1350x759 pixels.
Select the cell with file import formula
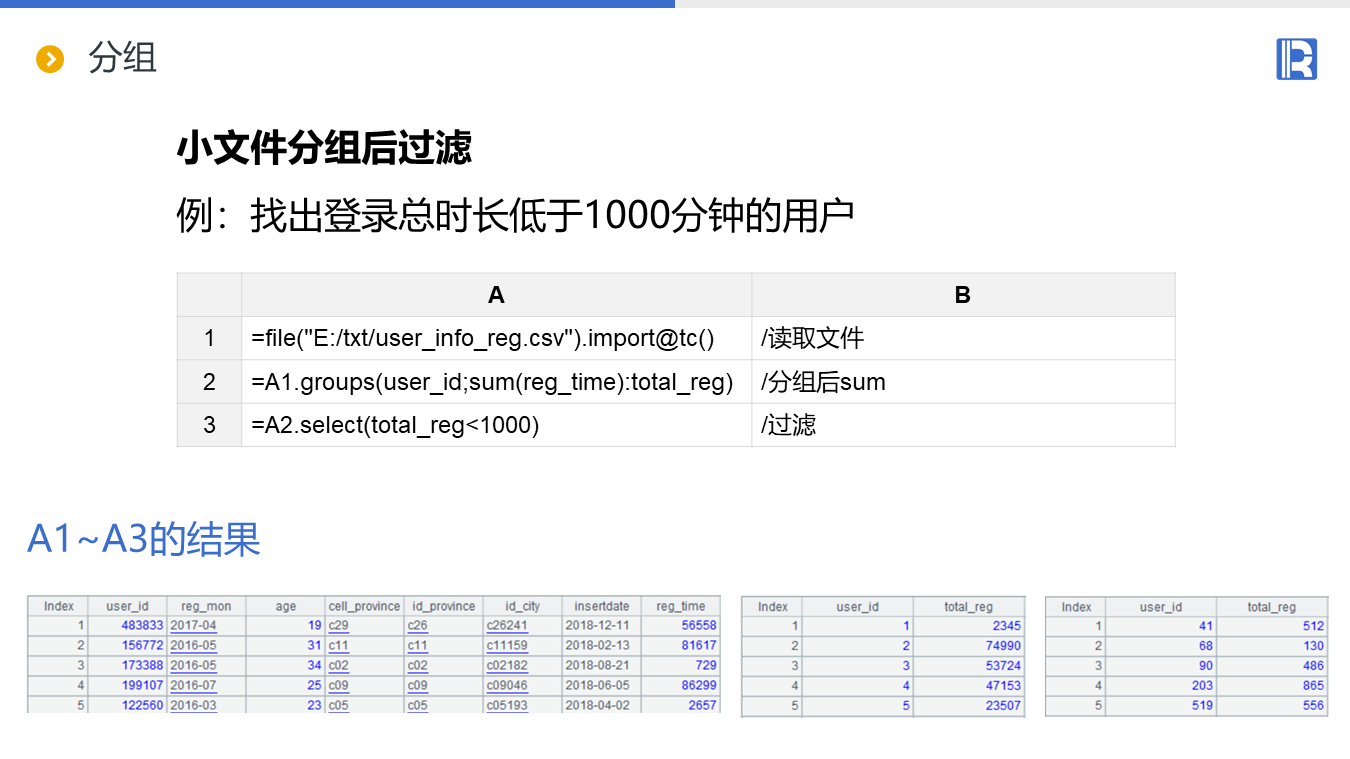(483, 339)
